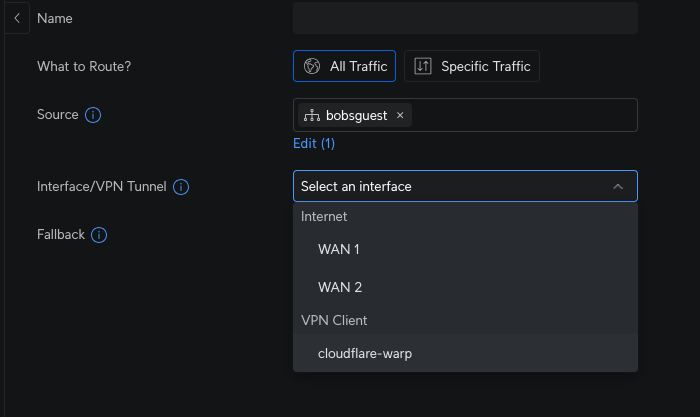Choose WAN 1 from the list

click(465, 250)
